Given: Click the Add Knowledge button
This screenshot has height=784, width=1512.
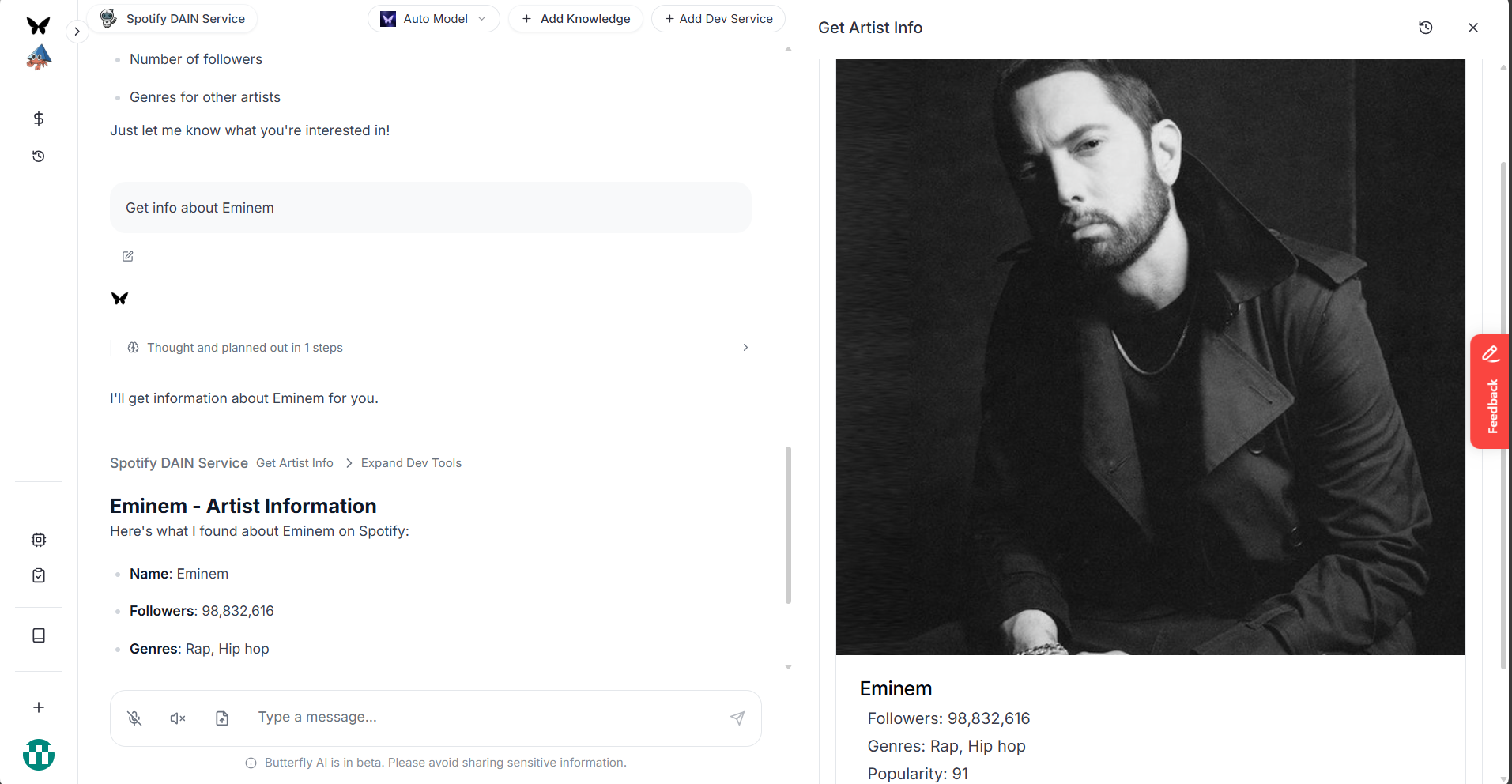Looking at the screenshot, I should (575, 19).
